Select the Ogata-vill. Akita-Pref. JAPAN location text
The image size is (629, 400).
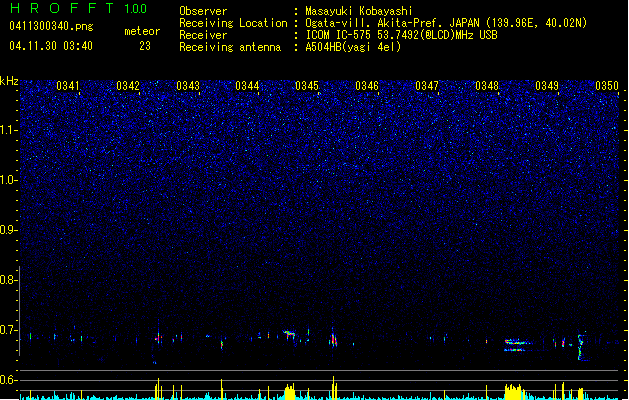(x=446, y=23)
